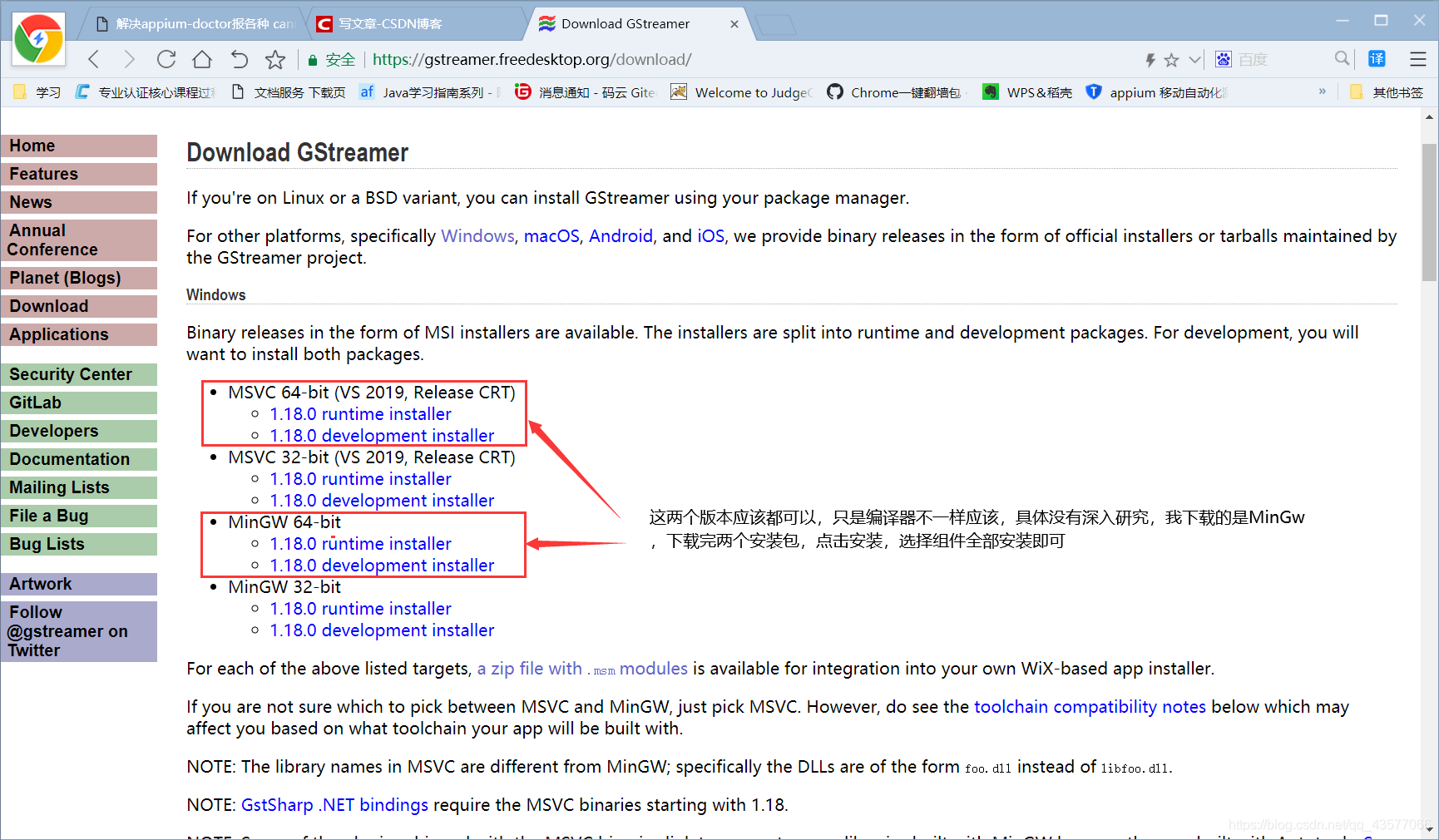The height and width of the screenshot is (840, 1439).
Task: Open the Applications sidebar item
Action: (x=79, y=334)
